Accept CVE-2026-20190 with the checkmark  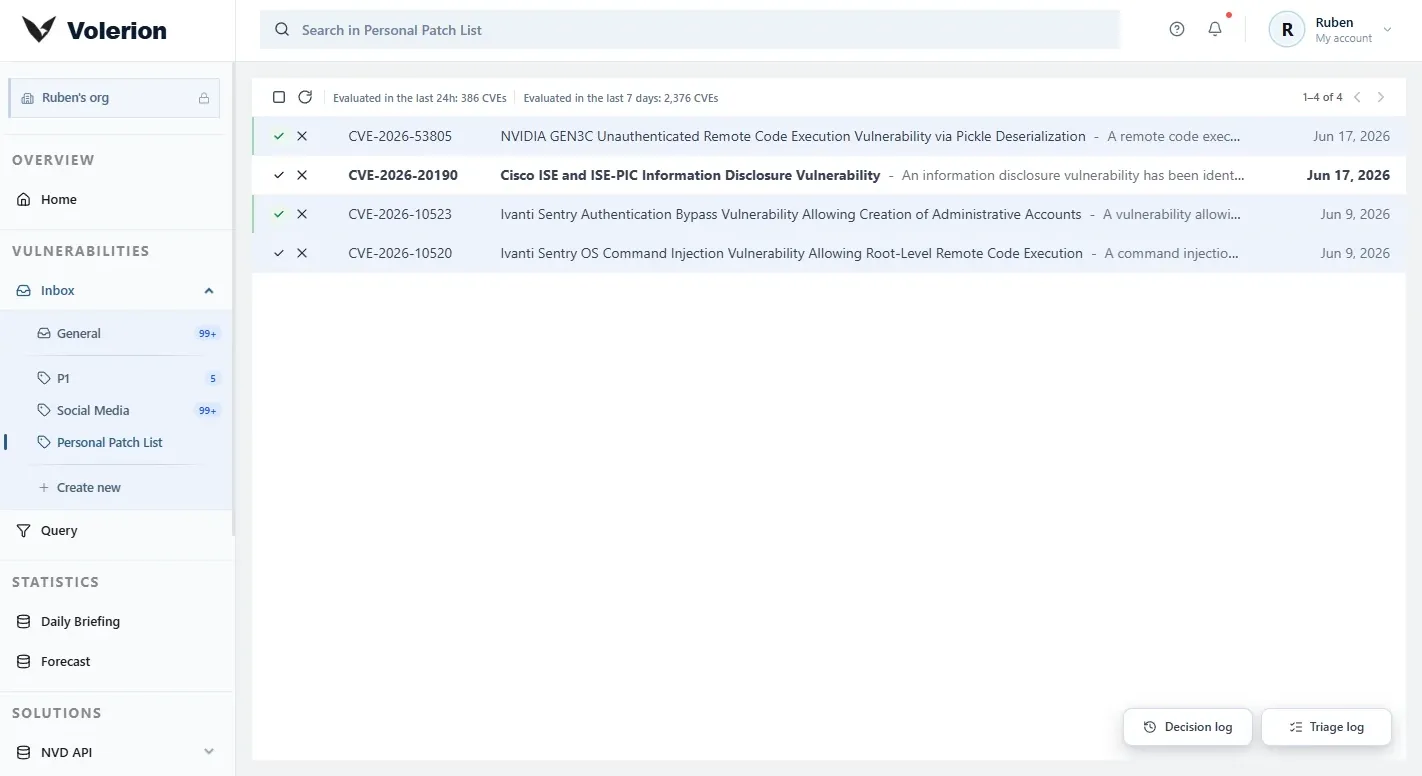click(x=279, y=175)
